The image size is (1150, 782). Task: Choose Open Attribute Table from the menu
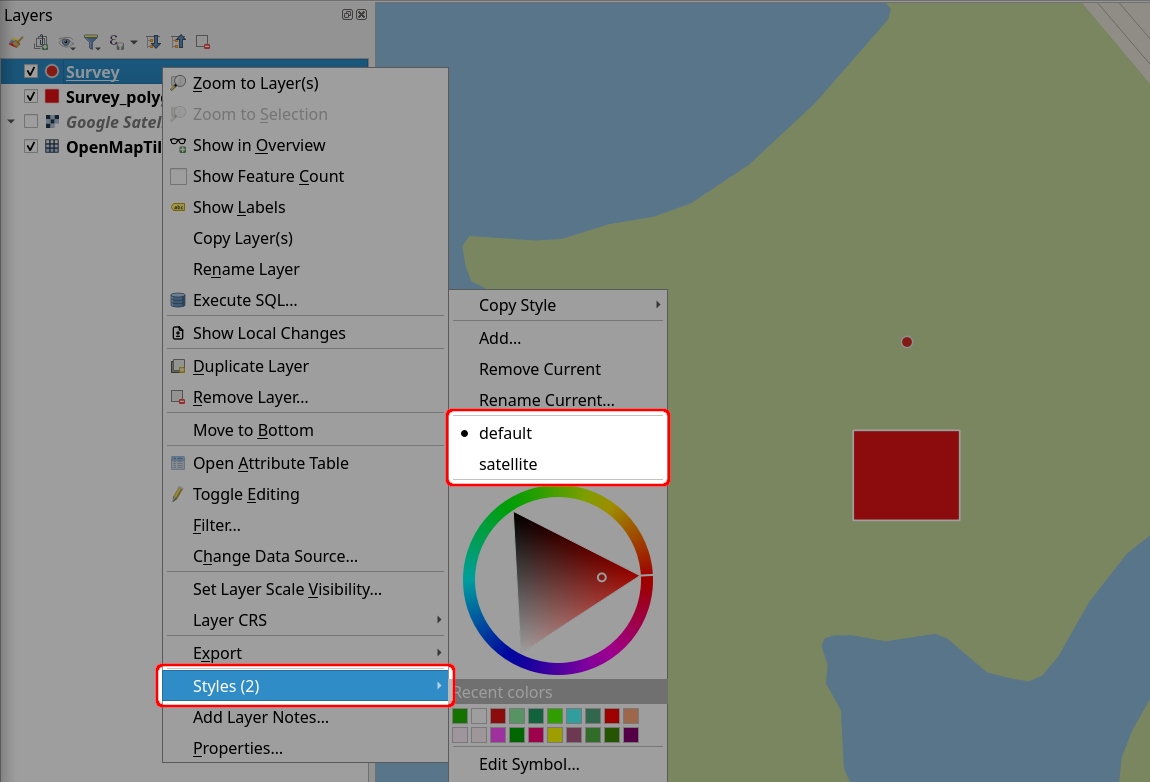click(x=271, y=463)
